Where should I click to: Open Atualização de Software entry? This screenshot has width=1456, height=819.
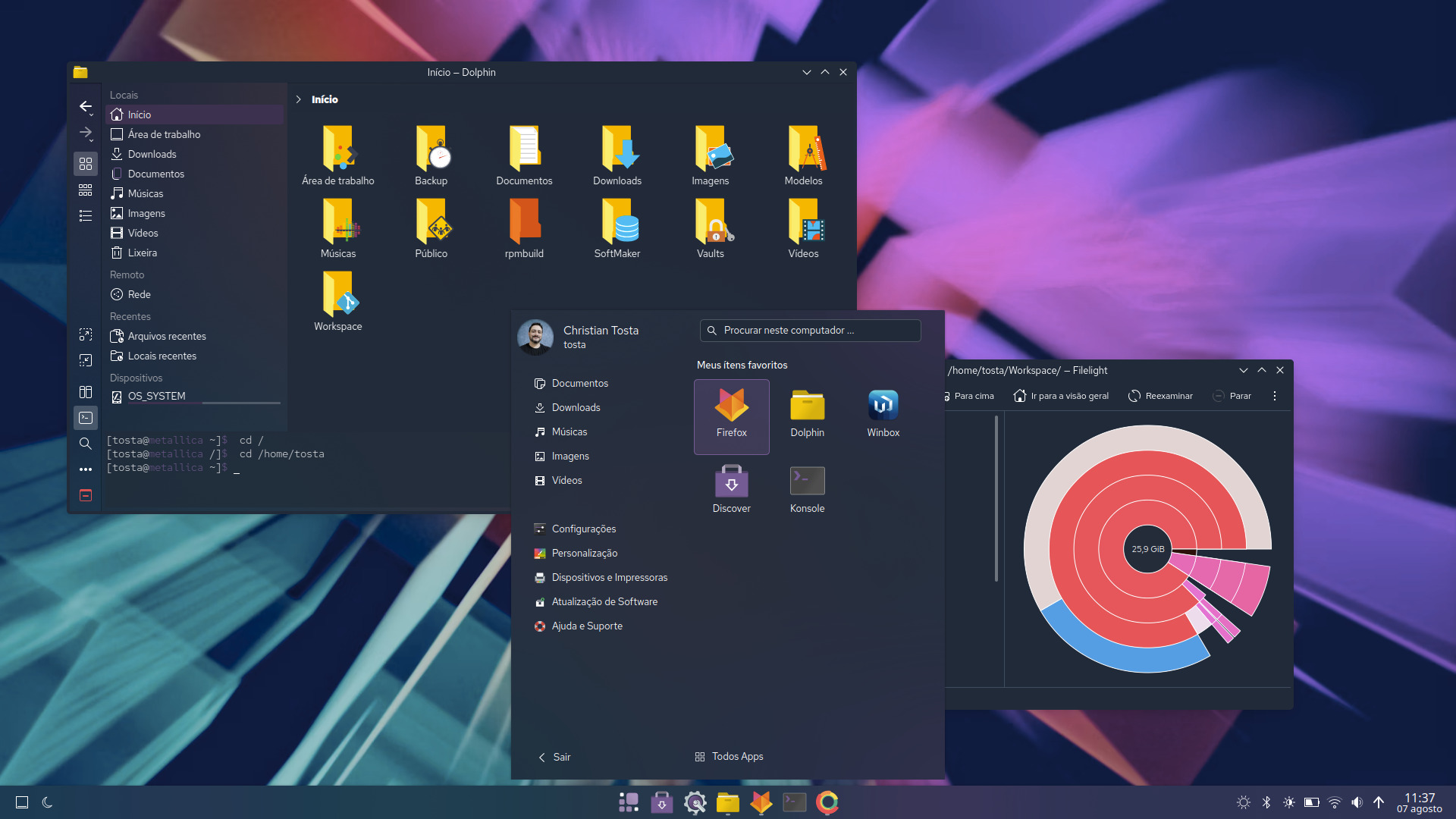[x=596, y=601]
